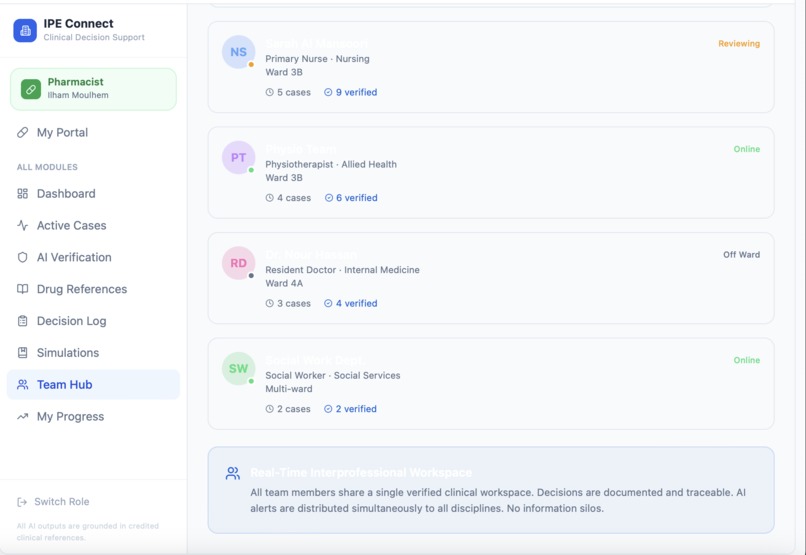This screenshot has height=555, width=806.
Task: Open the Pharmacist Ilham Moulhem role card
Action: click(94, 89)
